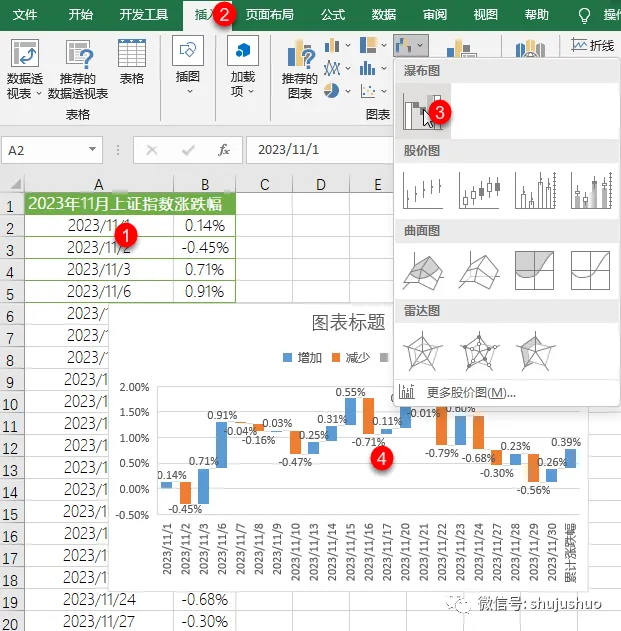Open the File (文件) tab

coord(25,15)
